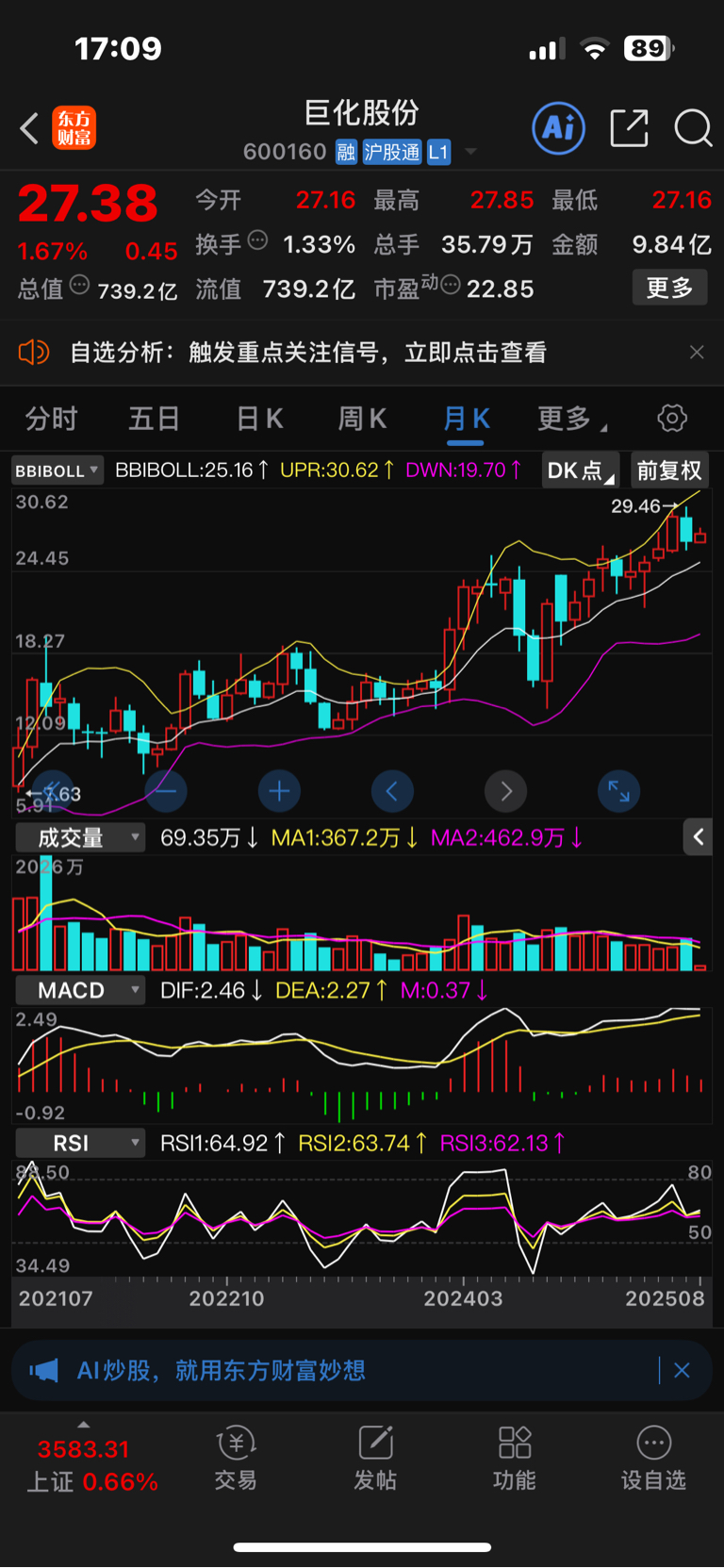Tap the 融 margin tag

tap(346, 152)
